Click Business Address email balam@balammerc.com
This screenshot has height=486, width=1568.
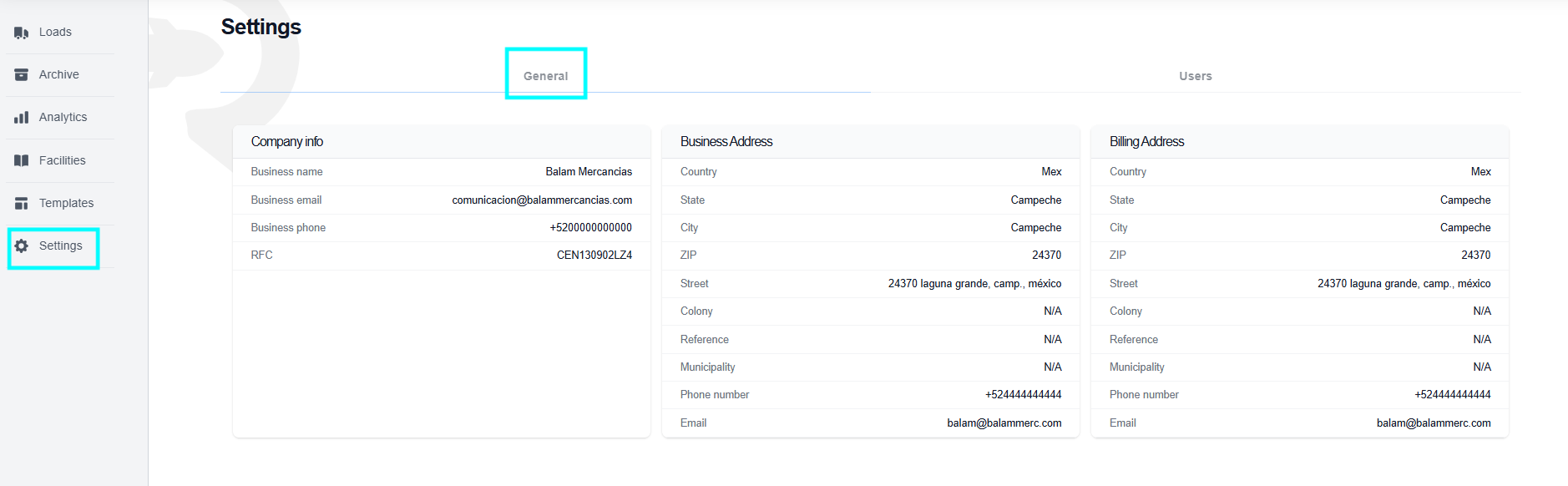1004,423
